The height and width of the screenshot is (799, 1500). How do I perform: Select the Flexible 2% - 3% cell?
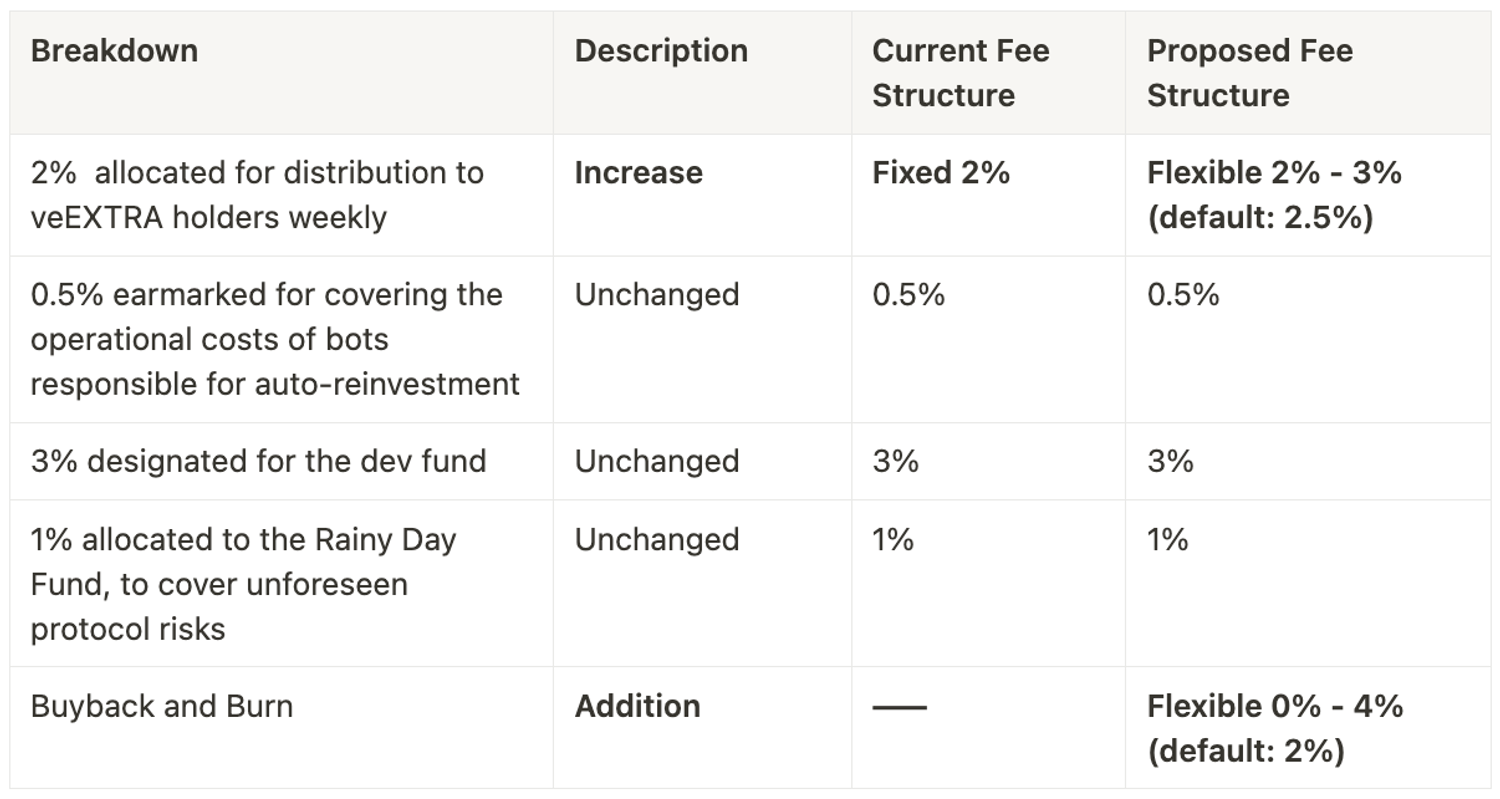(x=1274, y=194)
